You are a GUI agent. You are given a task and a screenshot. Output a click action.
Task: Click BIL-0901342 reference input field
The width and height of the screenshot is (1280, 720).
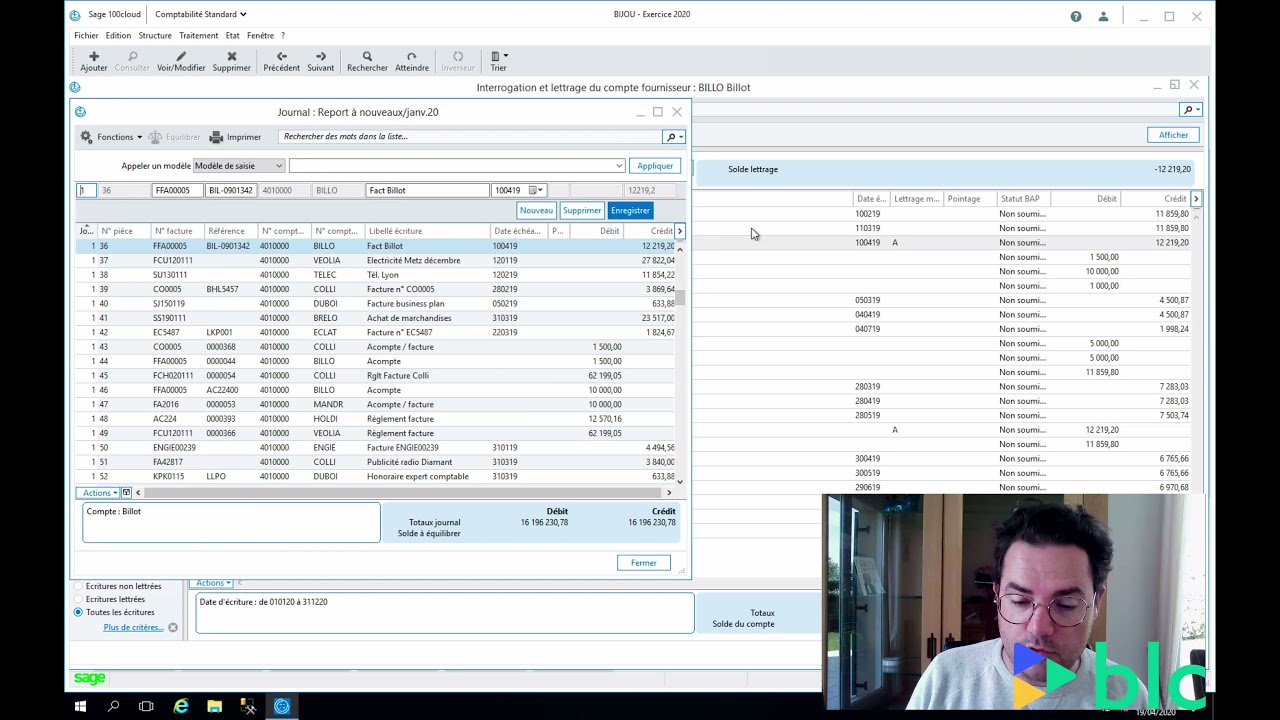[x=230, y=190]
